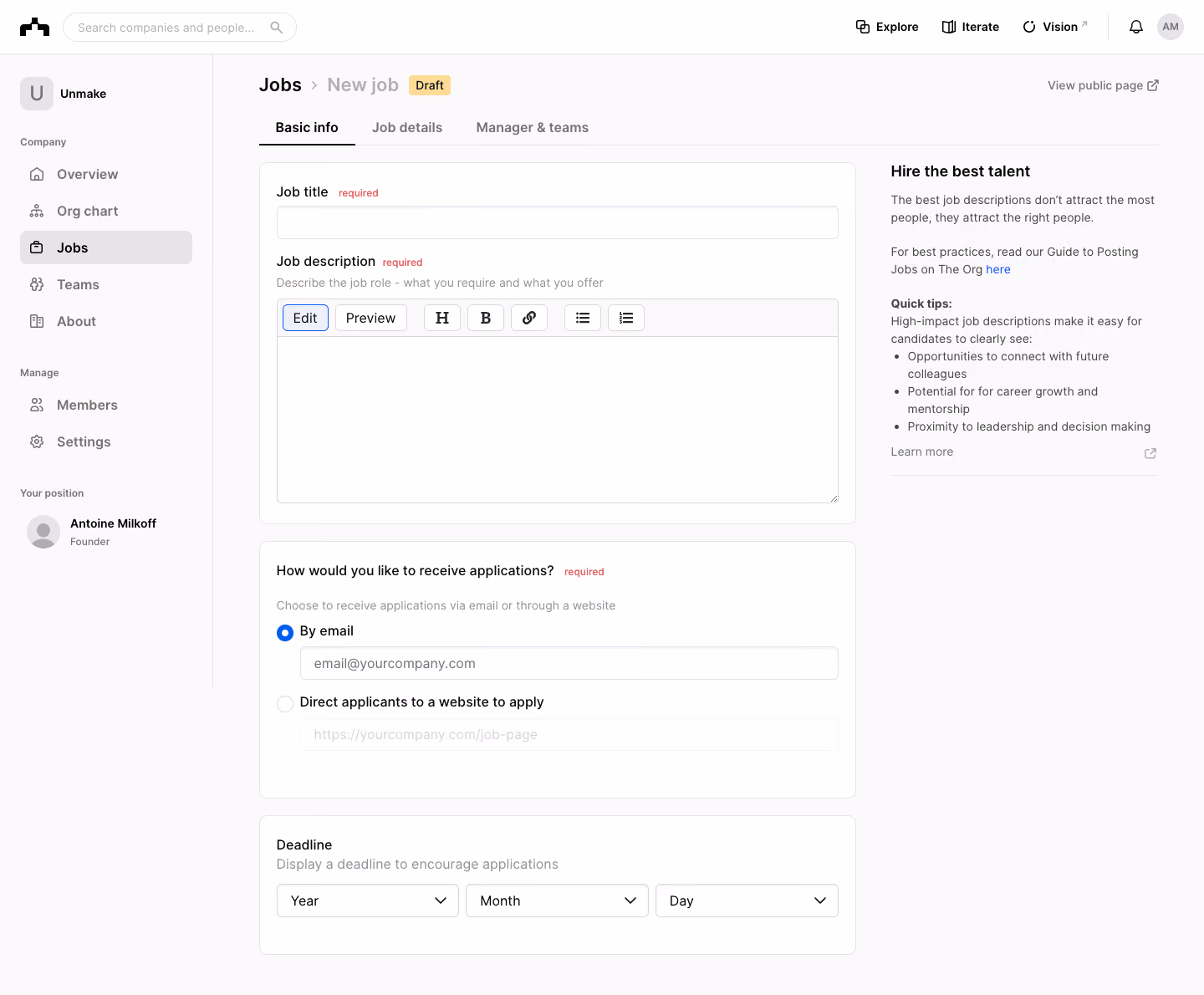
Task: Add a numbered list
Action: pos(626,318)
